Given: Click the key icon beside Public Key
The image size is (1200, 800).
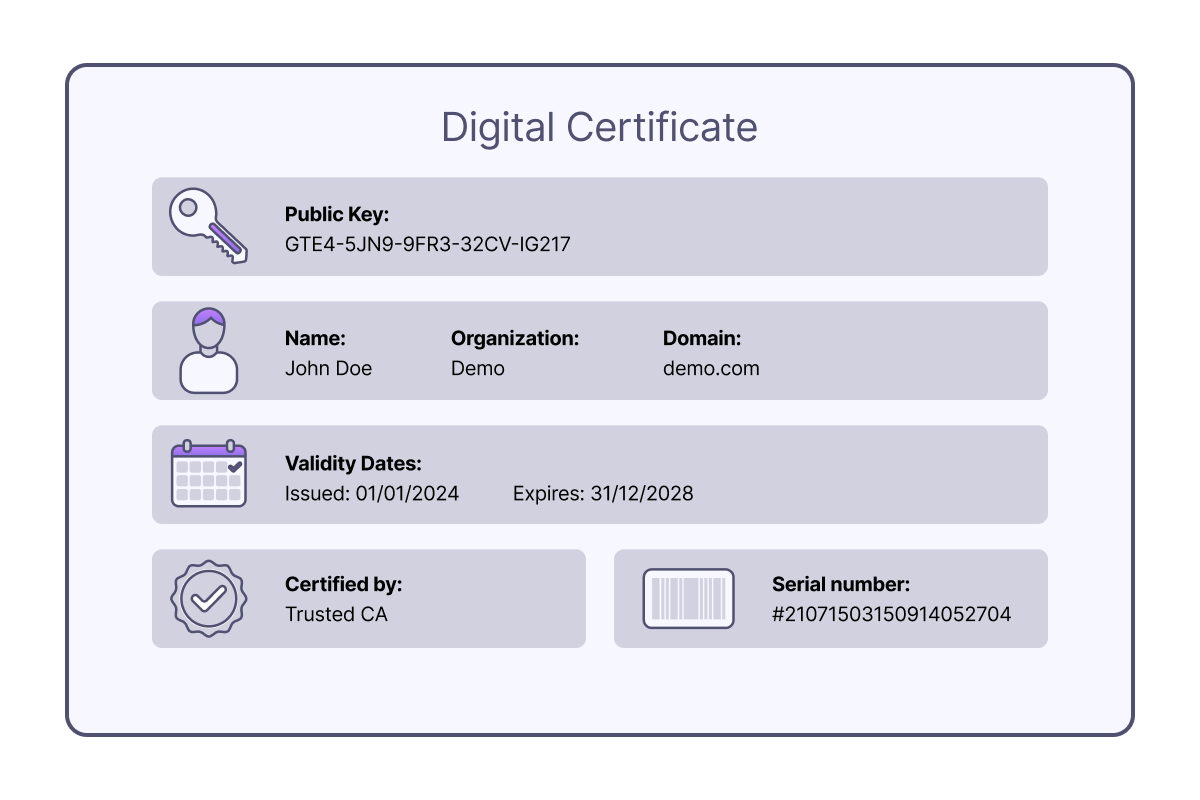Looking at the screenshot, I should pyautogui.click(x=208, y=226).
